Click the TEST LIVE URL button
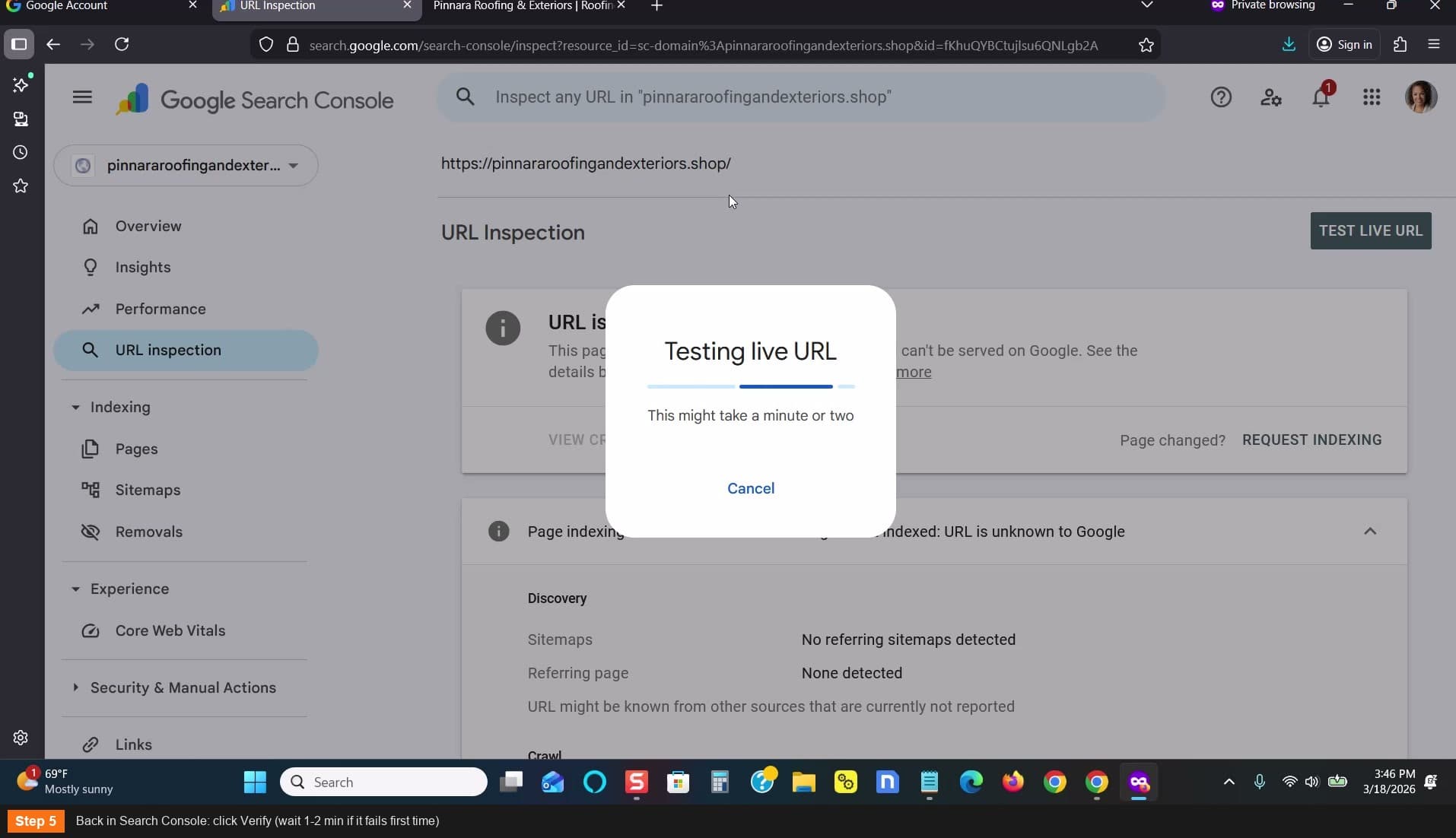 point(1371,230)
